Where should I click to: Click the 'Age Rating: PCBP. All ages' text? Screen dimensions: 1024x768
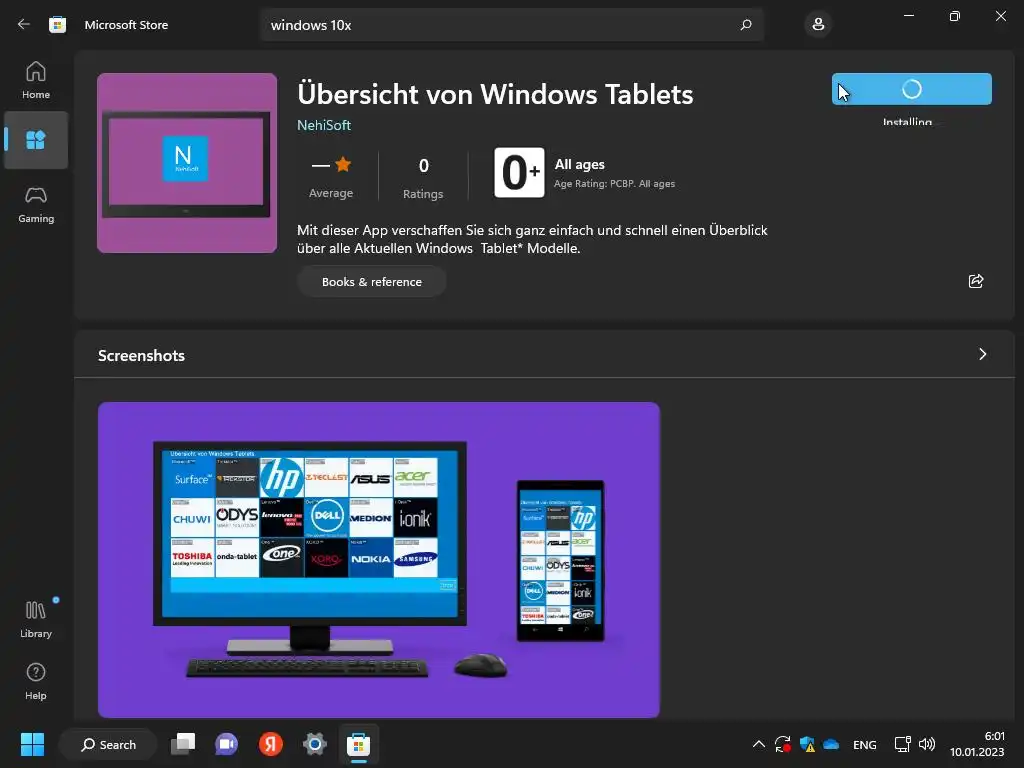point(615,184)
